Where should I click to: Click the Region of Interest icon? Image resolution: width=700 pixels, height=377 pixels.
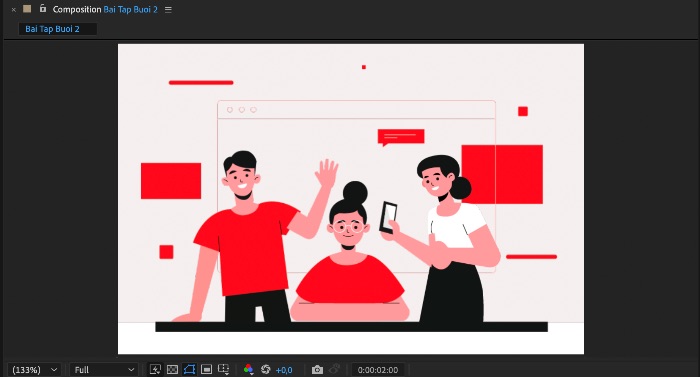tap(206, 369)
